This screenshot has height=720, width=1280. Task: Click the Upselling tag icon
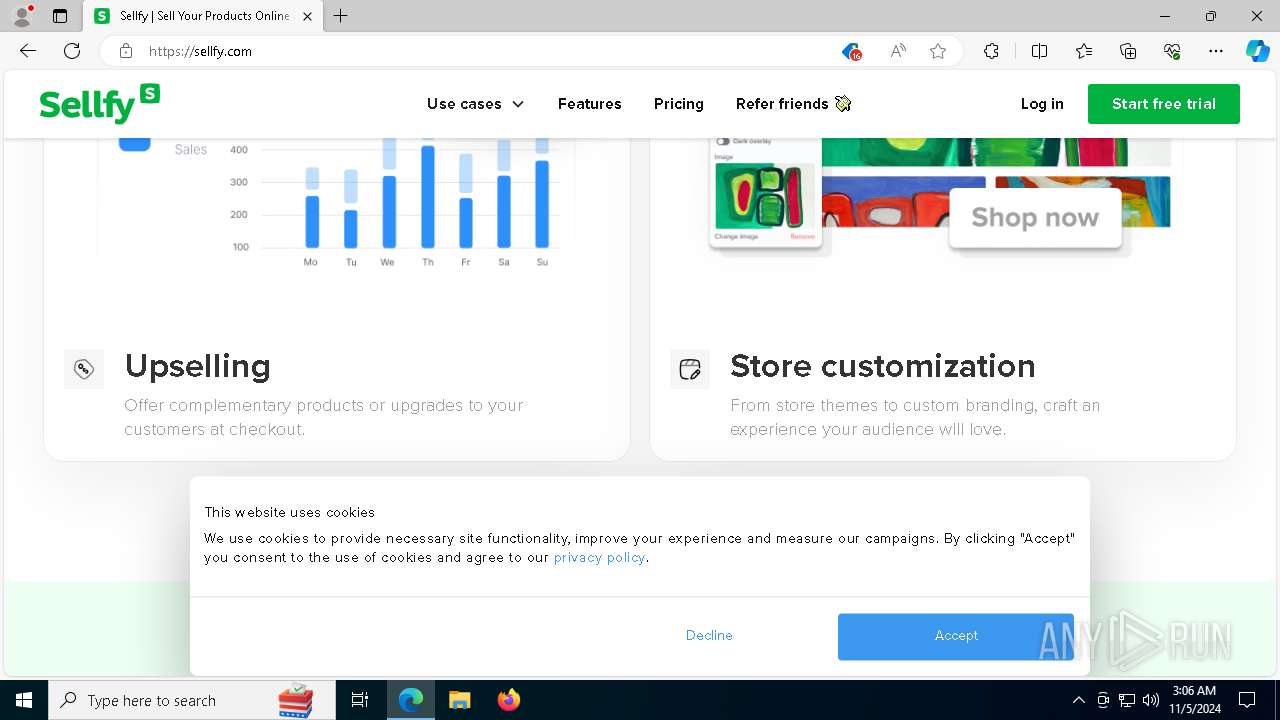[x=84, y=369]
